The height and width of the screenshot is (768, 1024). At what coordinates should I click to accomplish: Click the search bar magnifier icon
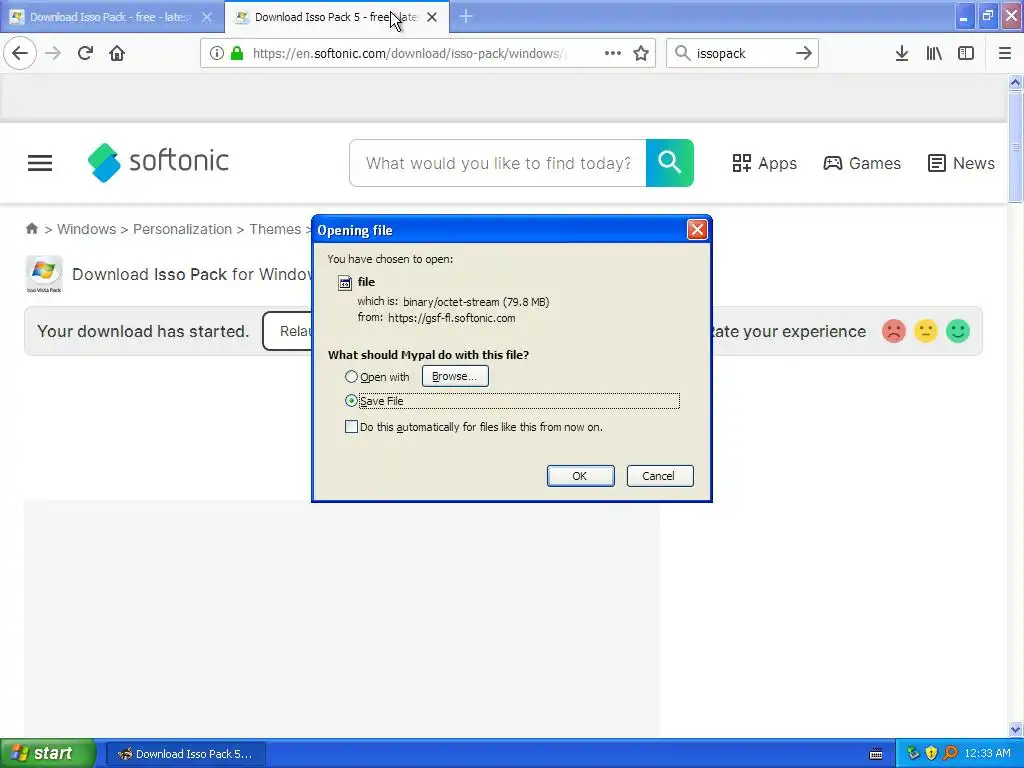tap(682, 53)
